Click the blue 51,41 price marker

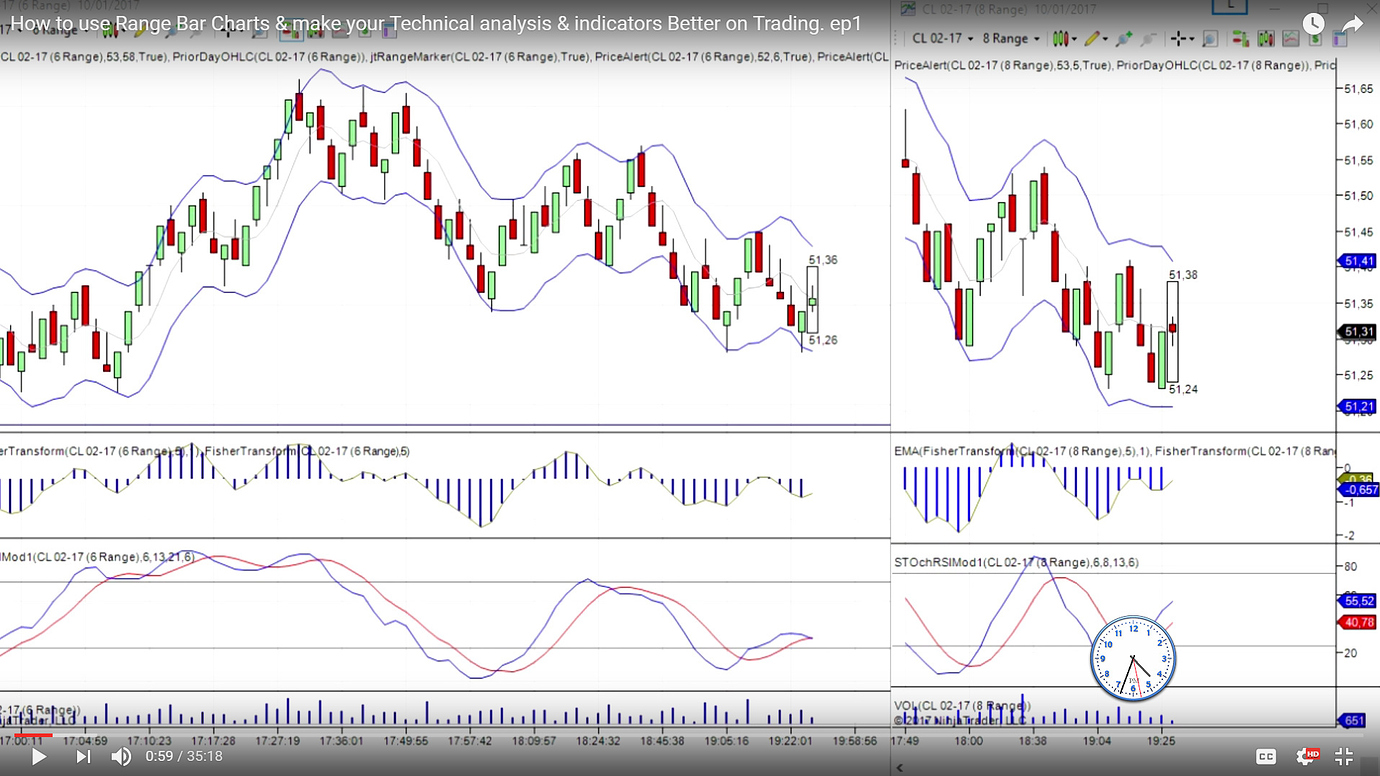pos(1357,261)
